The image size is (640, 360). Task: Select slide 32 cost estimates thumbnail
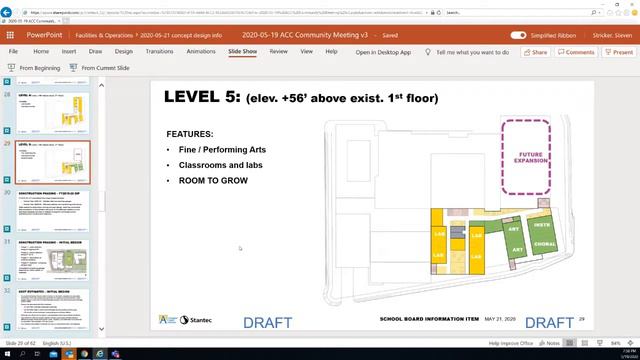tap(53, 310)
